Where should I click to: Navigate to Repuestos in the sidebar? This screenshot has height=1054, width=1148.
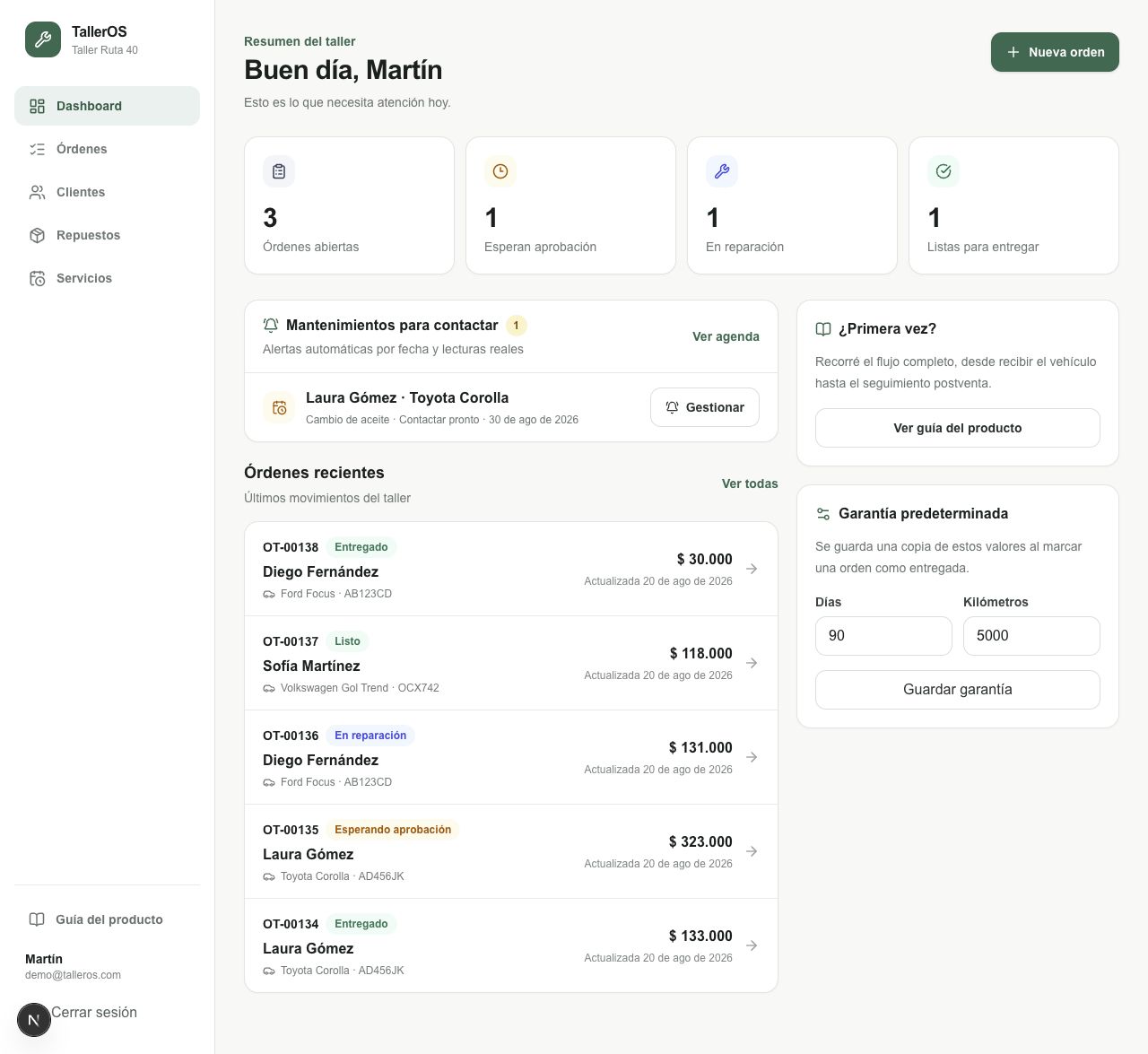(x=107, y=235)
